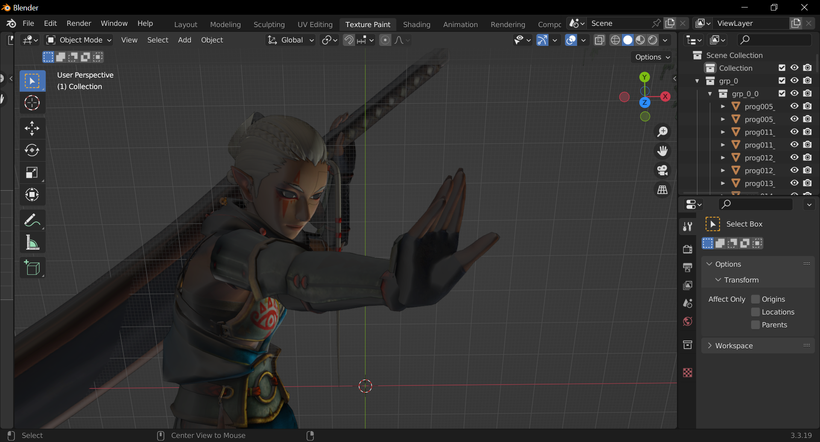820x442 pixels.
Task: Open the Scene properties tab
Action: (687, 303)
